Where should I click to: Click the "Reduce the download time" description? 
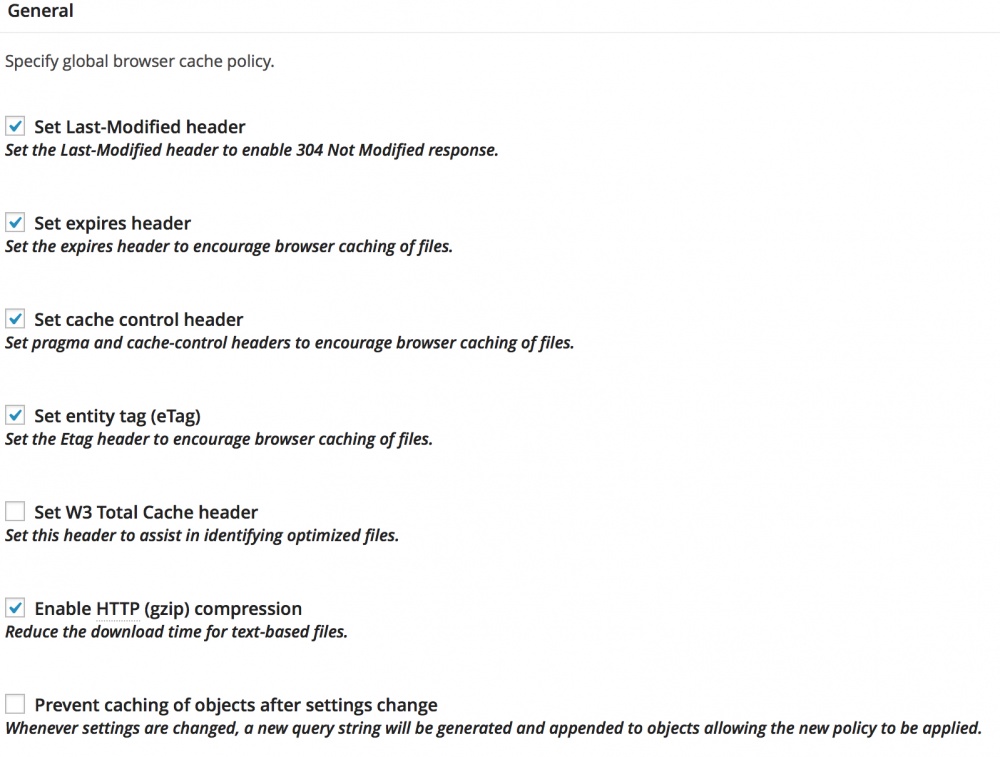(176, 632)
